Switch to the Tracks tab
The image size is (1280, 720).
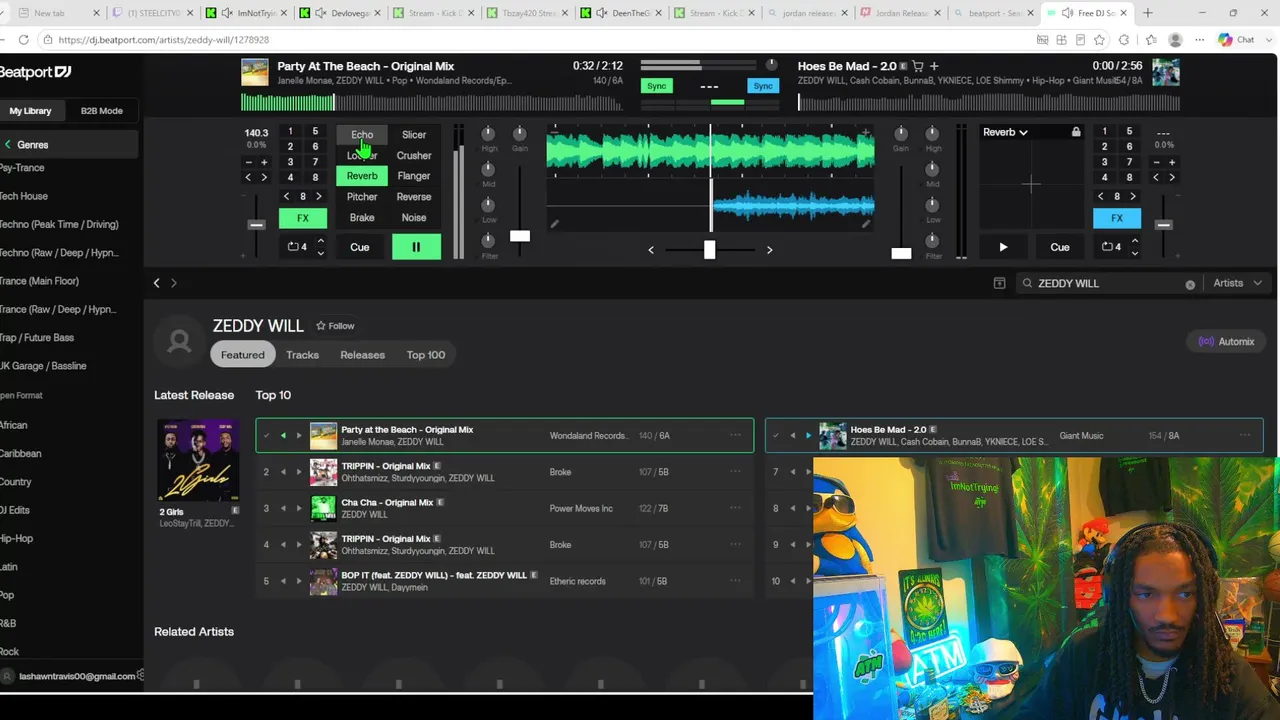tap(302, 355)
